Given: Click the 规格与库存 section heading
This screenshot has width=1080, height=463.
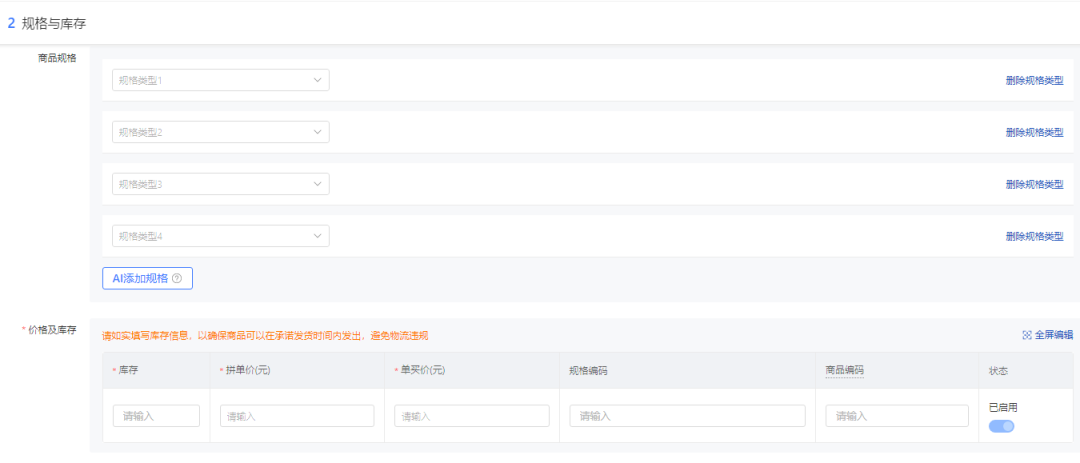Looking at the screenshot, I should coord(54,23).
